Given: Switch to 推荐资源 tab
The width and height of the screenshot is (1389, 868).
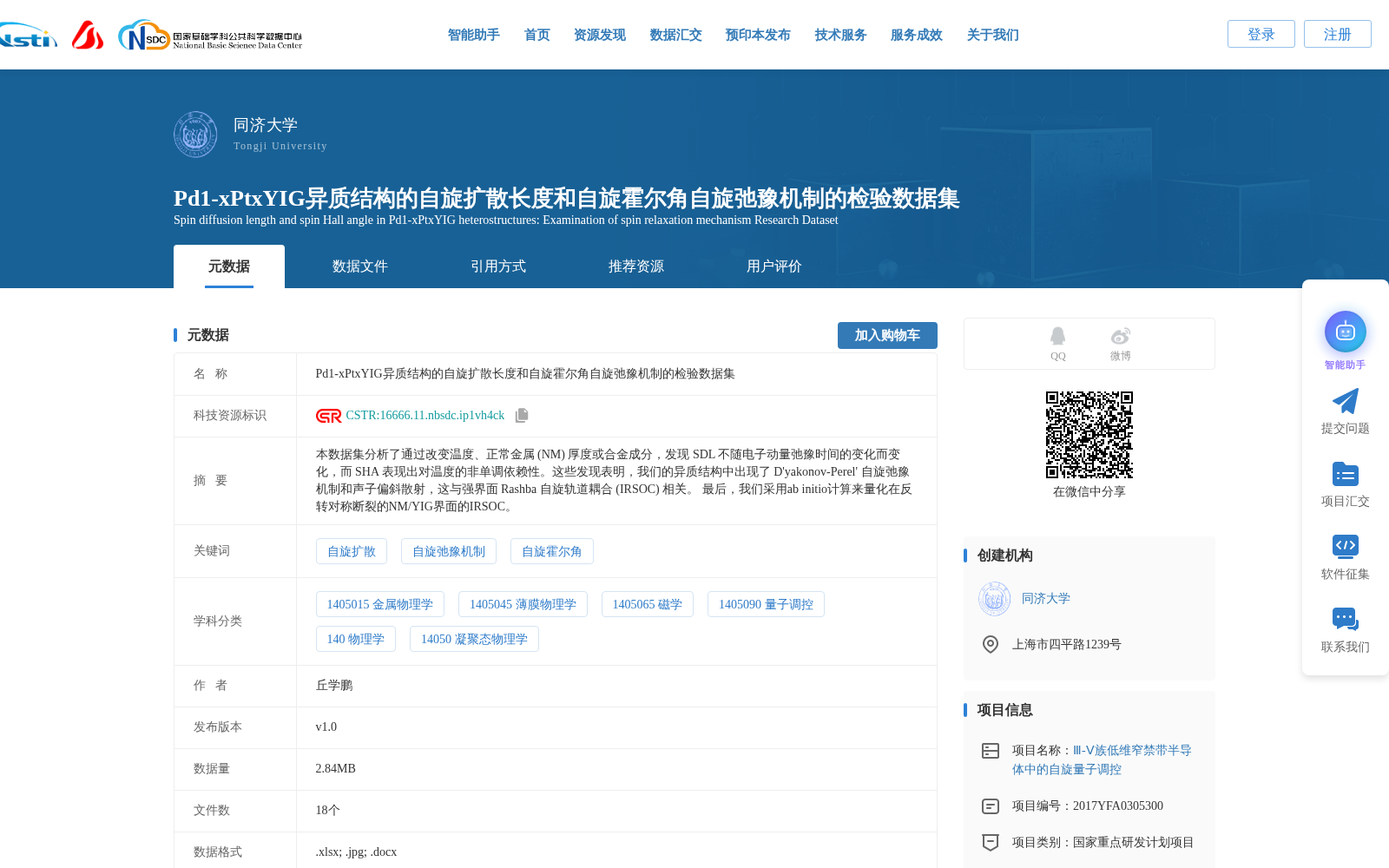Looking at the screenshot, I should click(636, 266).
